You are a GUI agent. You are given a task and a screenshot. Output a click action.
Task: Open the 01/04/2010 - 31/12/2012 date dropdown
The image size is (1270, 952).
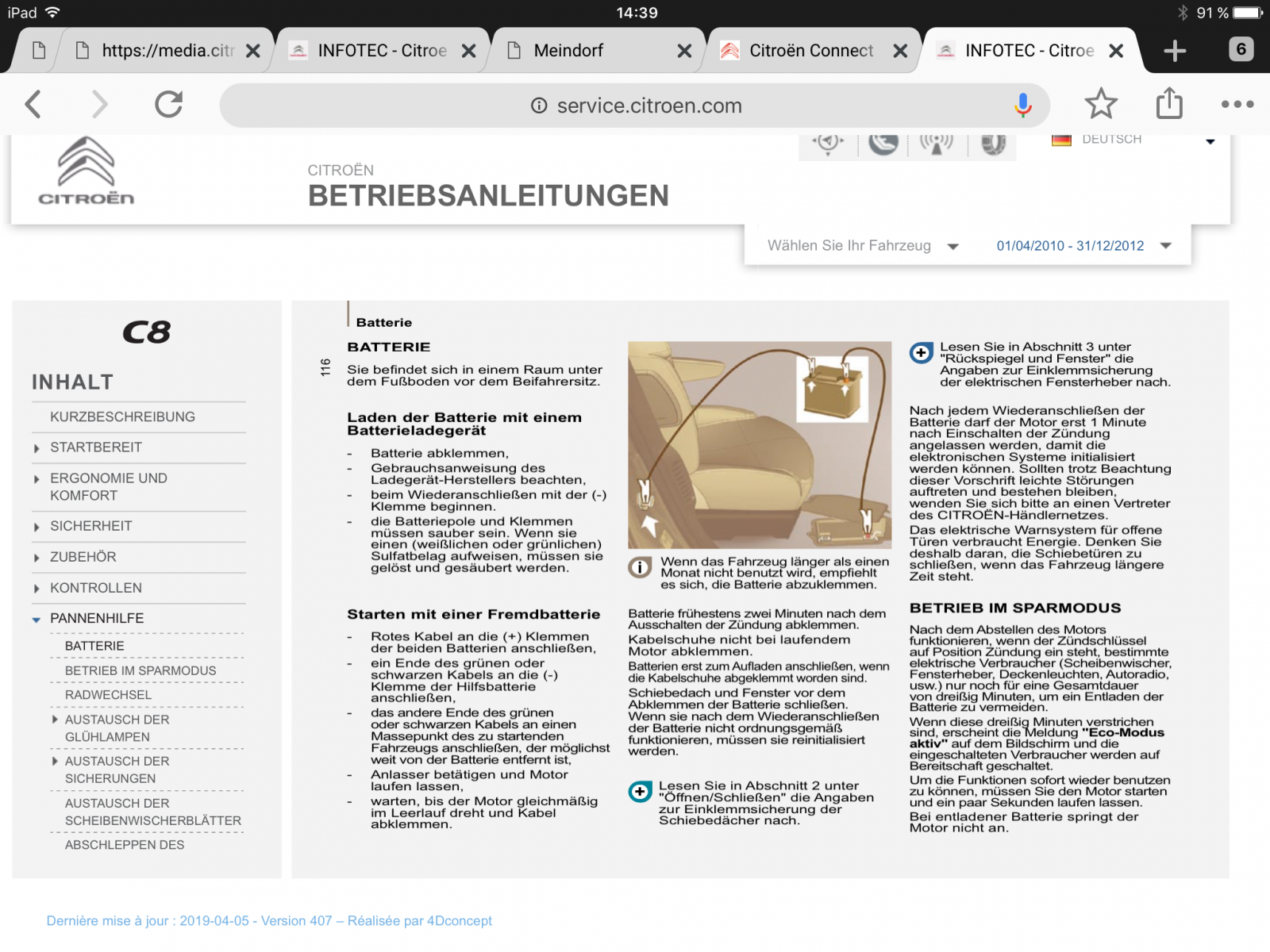pos(1083,246)
